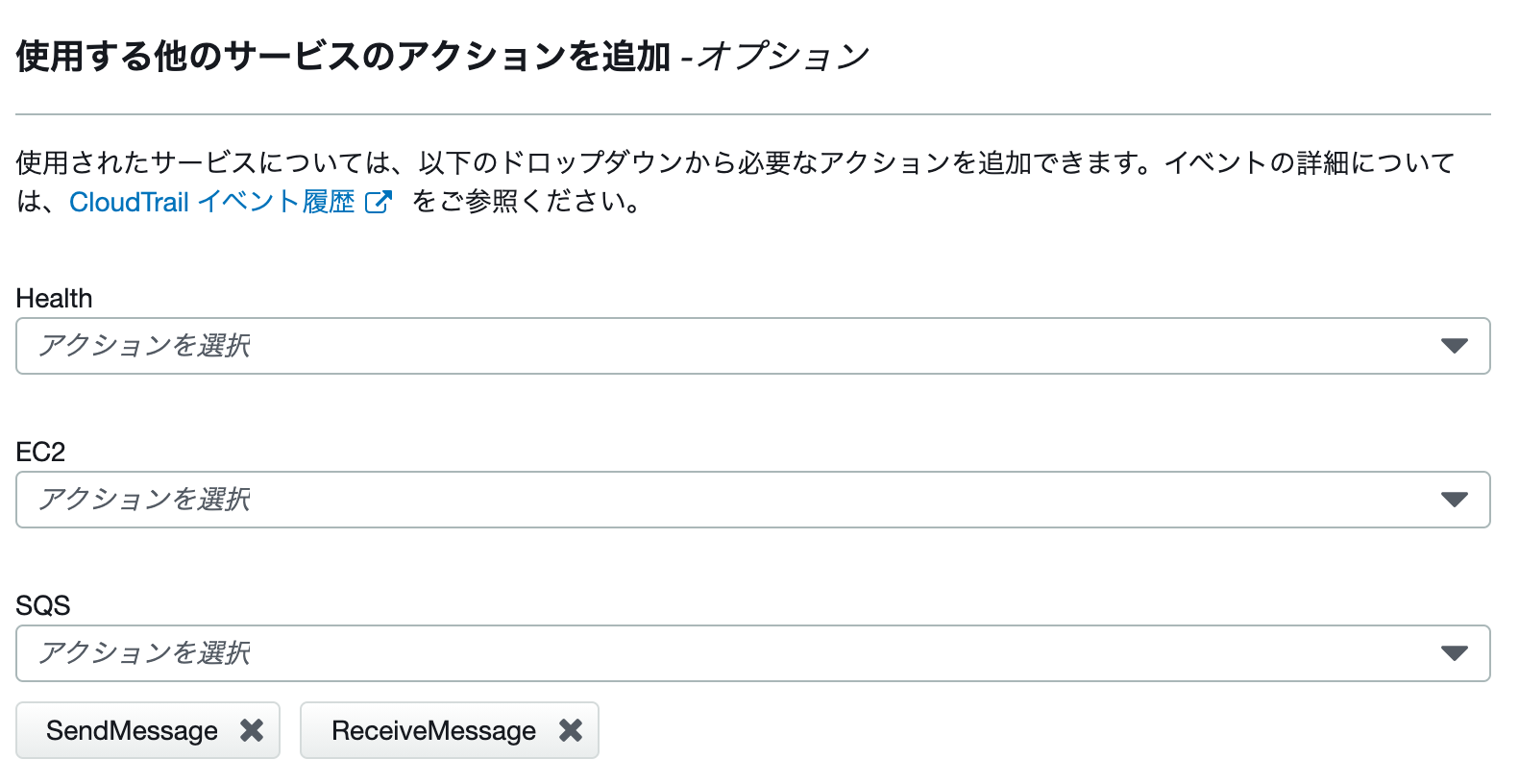Image resolution: width=1519 pixels, height=784 pixels.
Task: Click the SQS dropdown arrow
Action: [x=1454, y=653]
